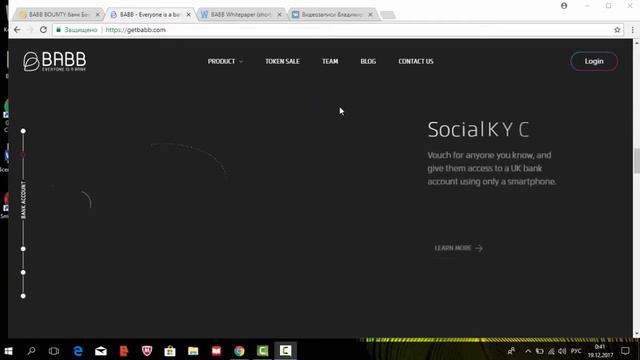
Task: Open the green Camtasia taskbar icon
Action: (x=262, y=351)
